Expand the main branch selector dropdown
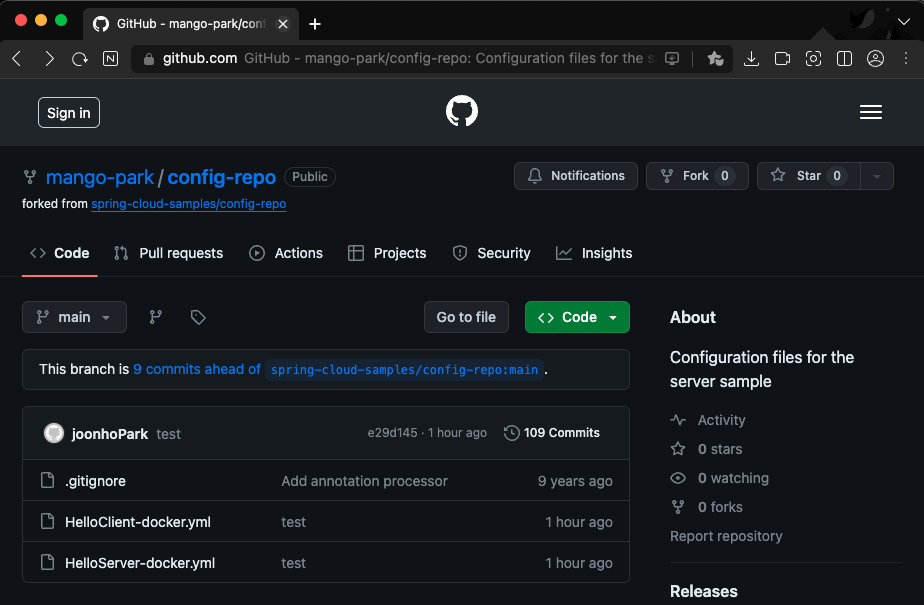The image size is (924, 605). click(74, 317)
